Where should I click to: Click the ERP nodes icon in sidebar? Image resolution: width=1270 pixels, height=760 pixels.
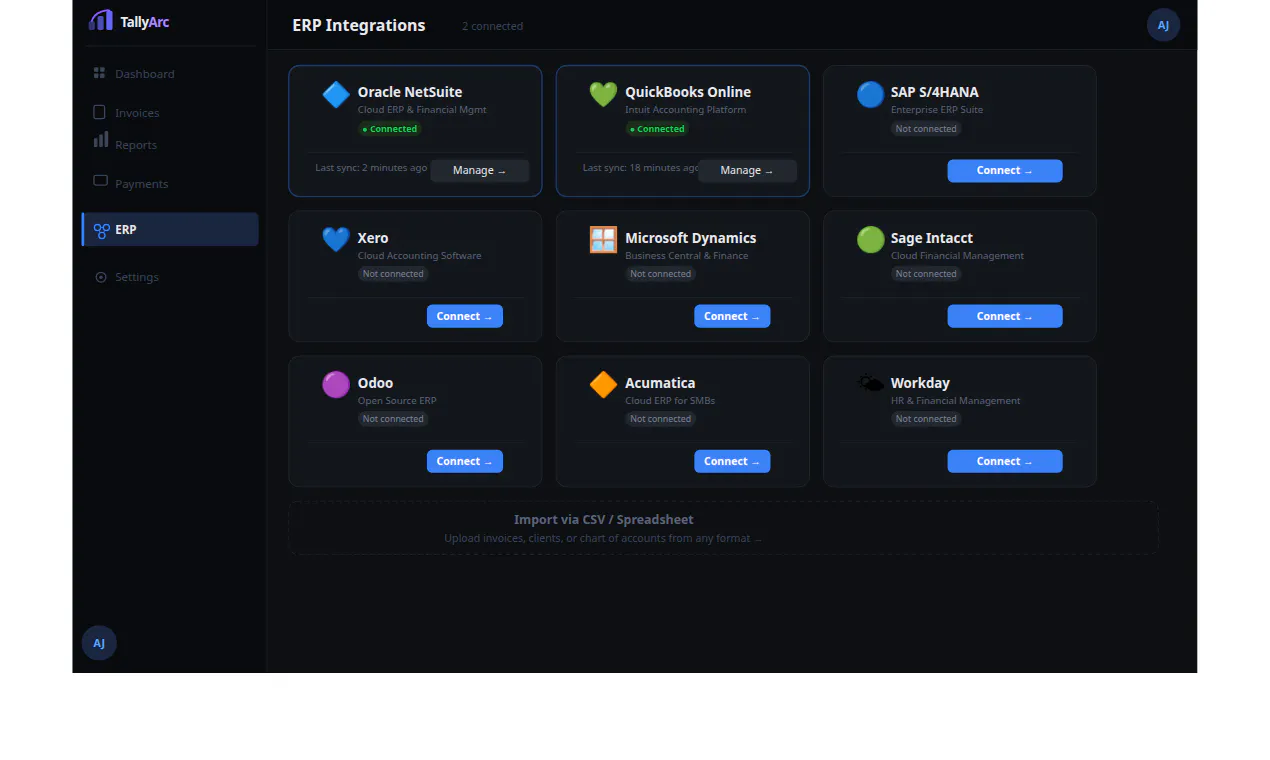pyautogui.click(x=101, y=231)
